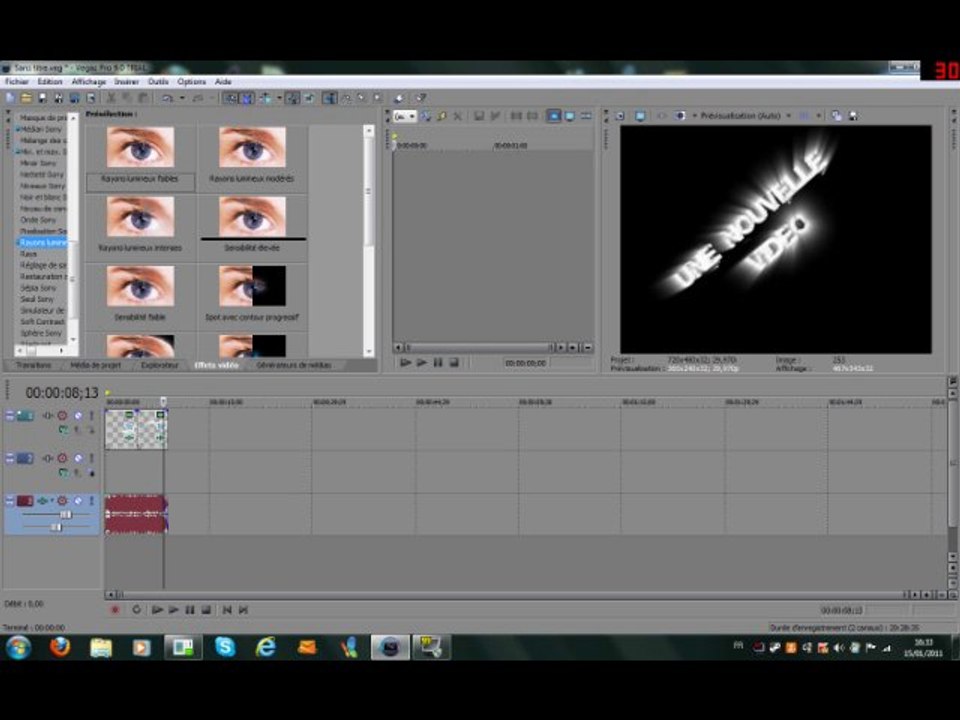Open a project with the folder icon
The image size is (960, 720).
pyautogui.click(x=26, y=98)
